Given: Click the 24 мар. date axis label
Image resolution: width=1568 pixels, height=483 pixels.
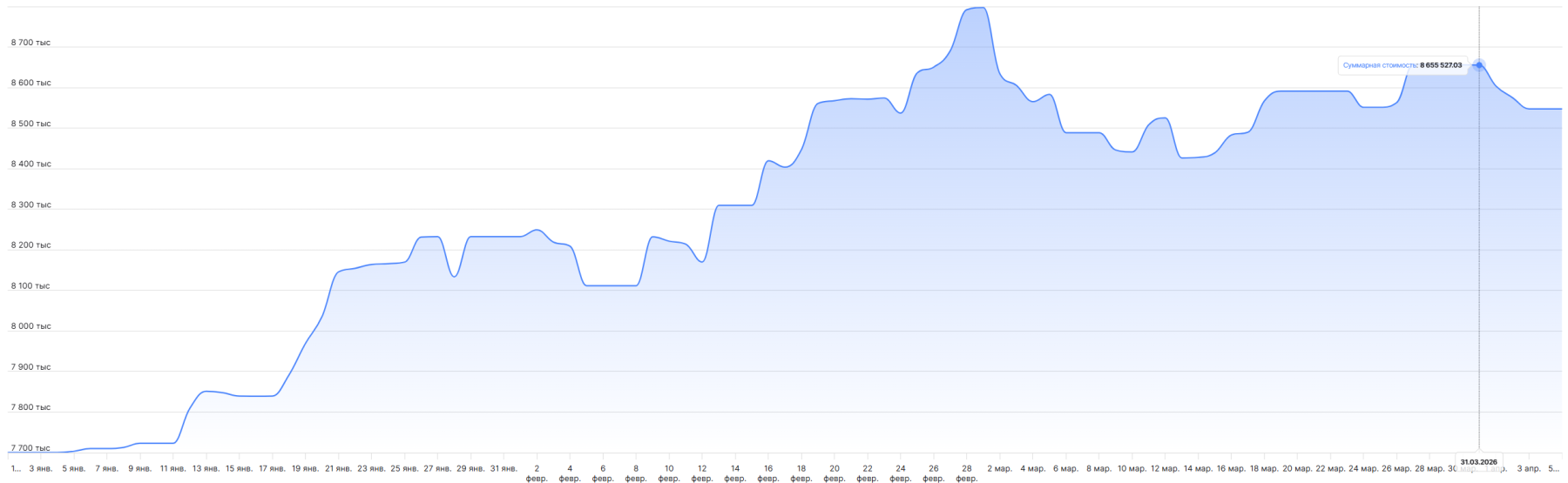Looking at the screenshot, I should [x=1363, y=468].
